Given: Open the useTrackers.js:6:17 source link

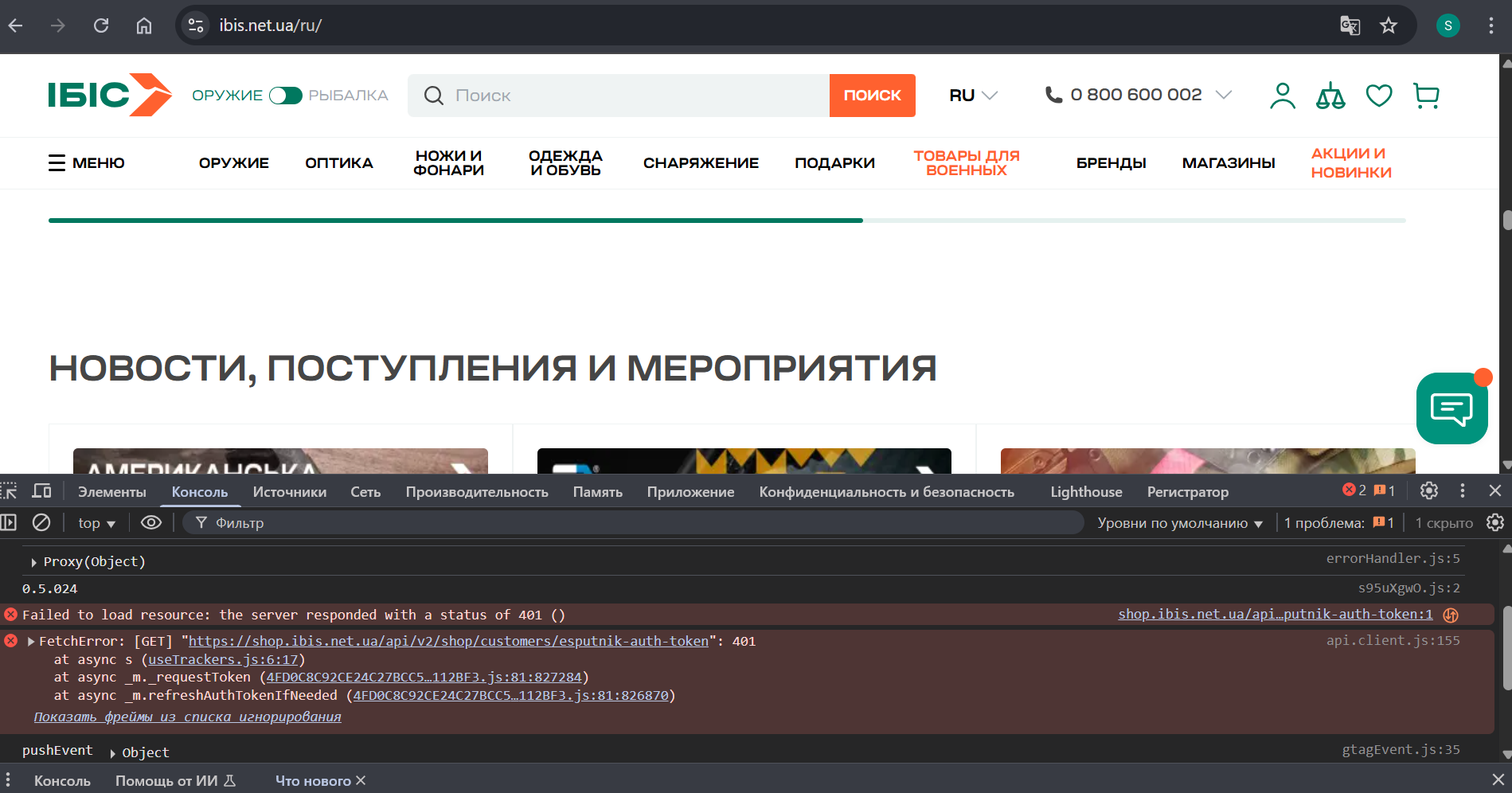Looking at the screenshot, I should [x=223, y=660].
